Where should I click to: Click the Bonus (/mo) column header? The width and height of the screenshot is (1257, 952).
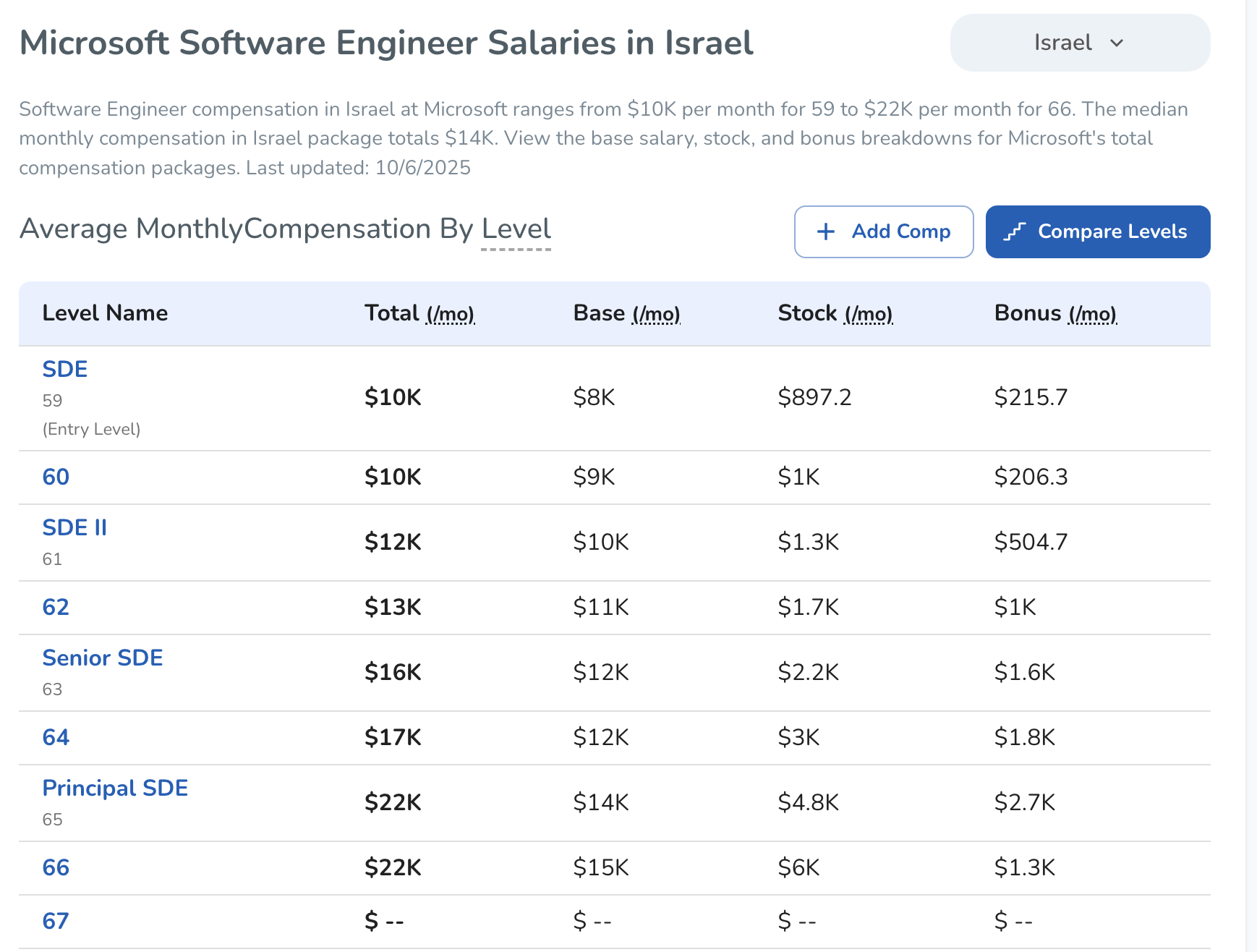[x=1055, y=313]
